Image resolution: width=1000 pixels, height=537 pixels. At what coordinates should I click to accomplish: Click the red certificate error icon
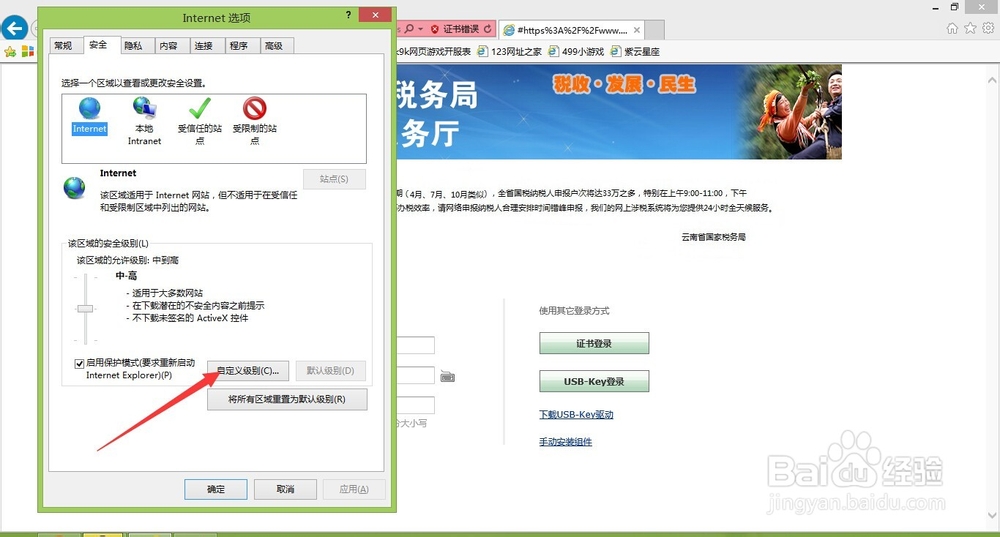[435, 29]
